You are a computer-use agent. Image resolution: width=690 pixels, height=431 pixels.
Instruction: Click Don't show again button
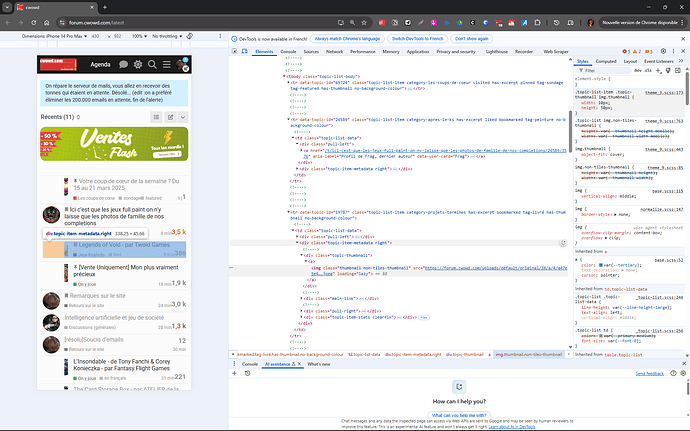pos(472,39)
